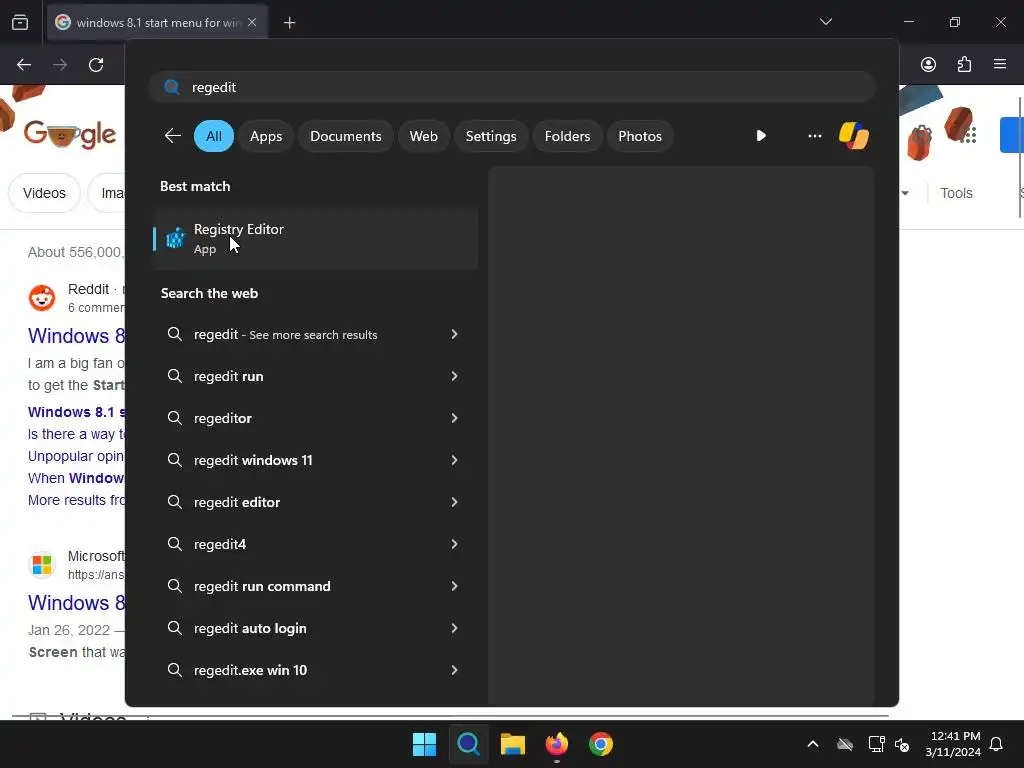Viewport: 1024px width, 768px height.
Task: Switch to the Documents filter tab
Action: click(345, 136)
